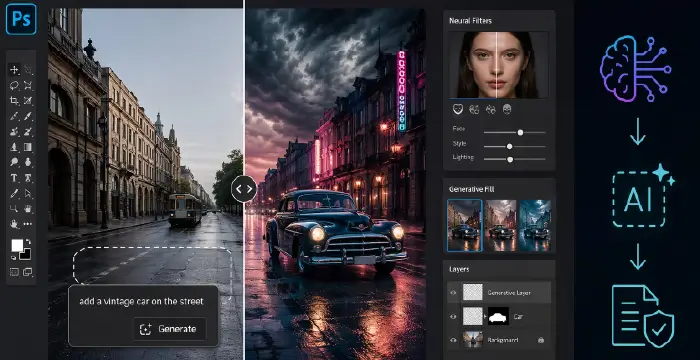Choose the second face Neural Filter icon

pos(474,109)
